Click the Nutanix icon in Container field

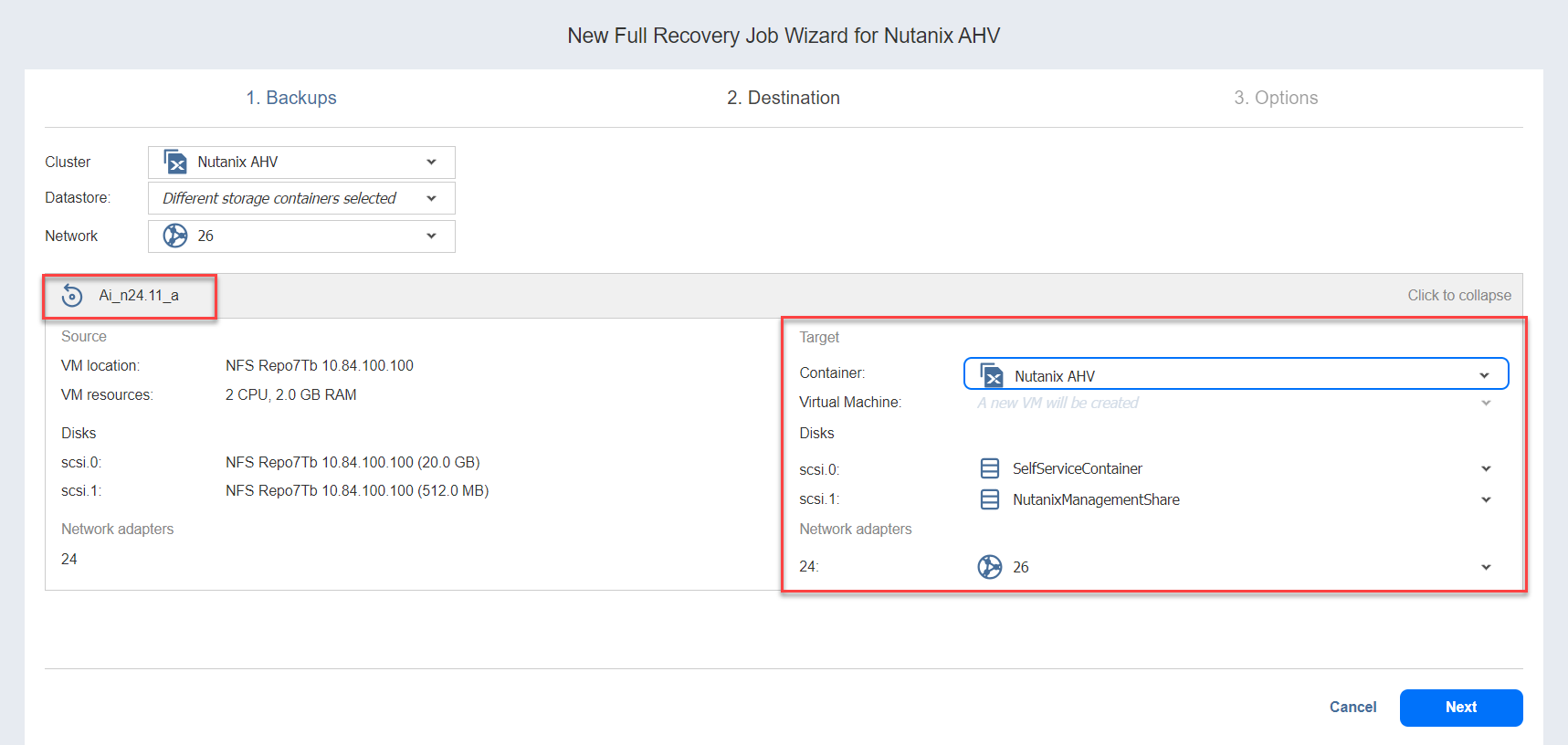click(x=992, y=375)
